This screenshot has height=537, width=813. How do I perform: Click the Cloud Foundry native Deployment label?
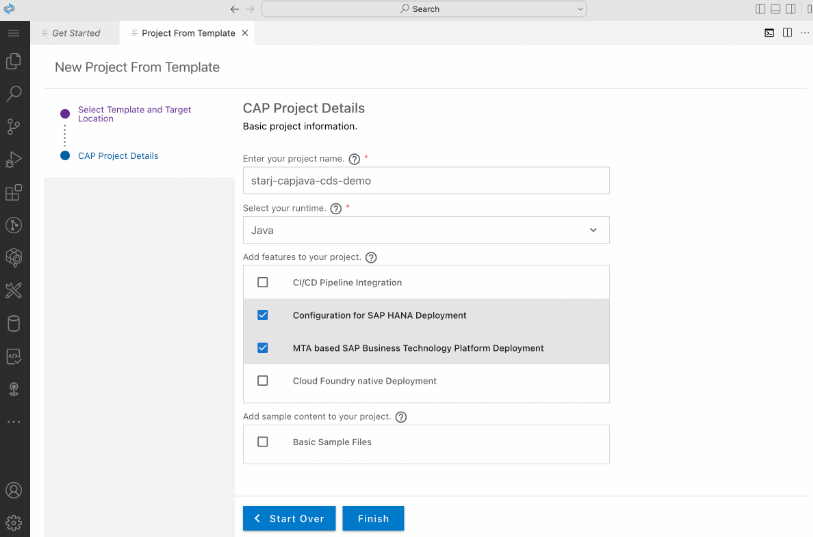coord(365,381)
